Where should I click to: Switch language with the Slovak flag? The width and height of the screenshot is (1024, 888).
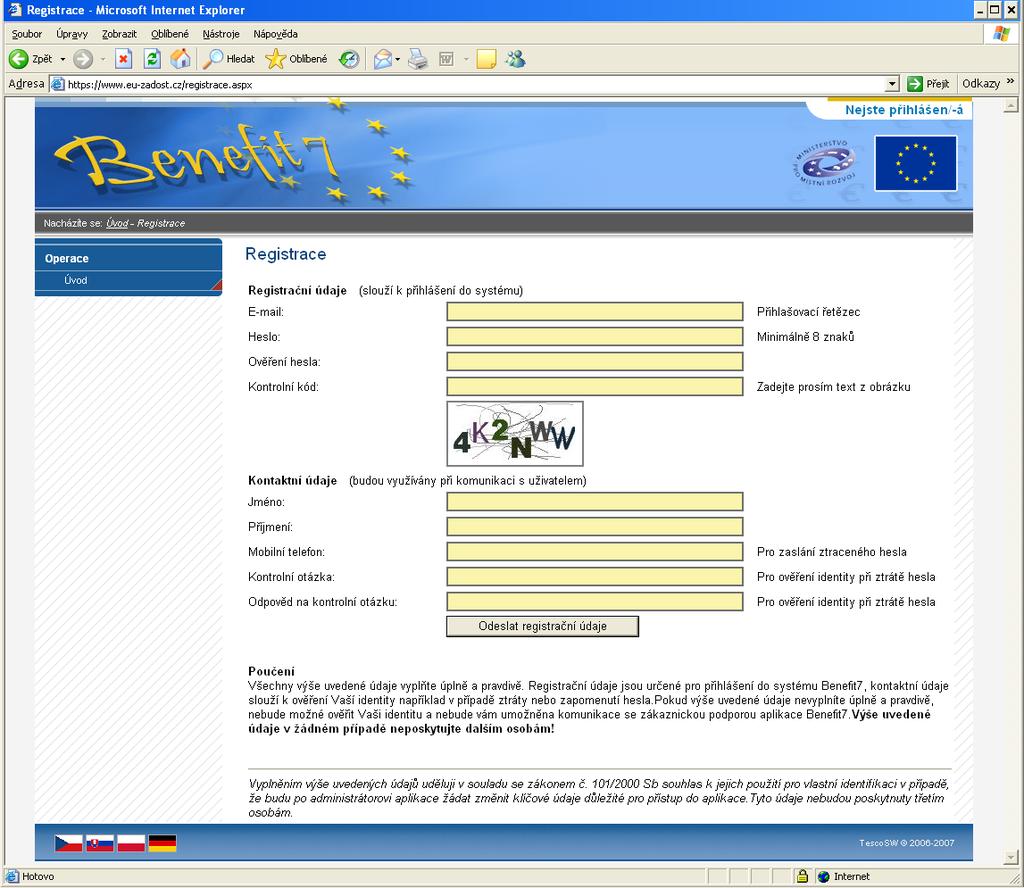click(100, 843)
